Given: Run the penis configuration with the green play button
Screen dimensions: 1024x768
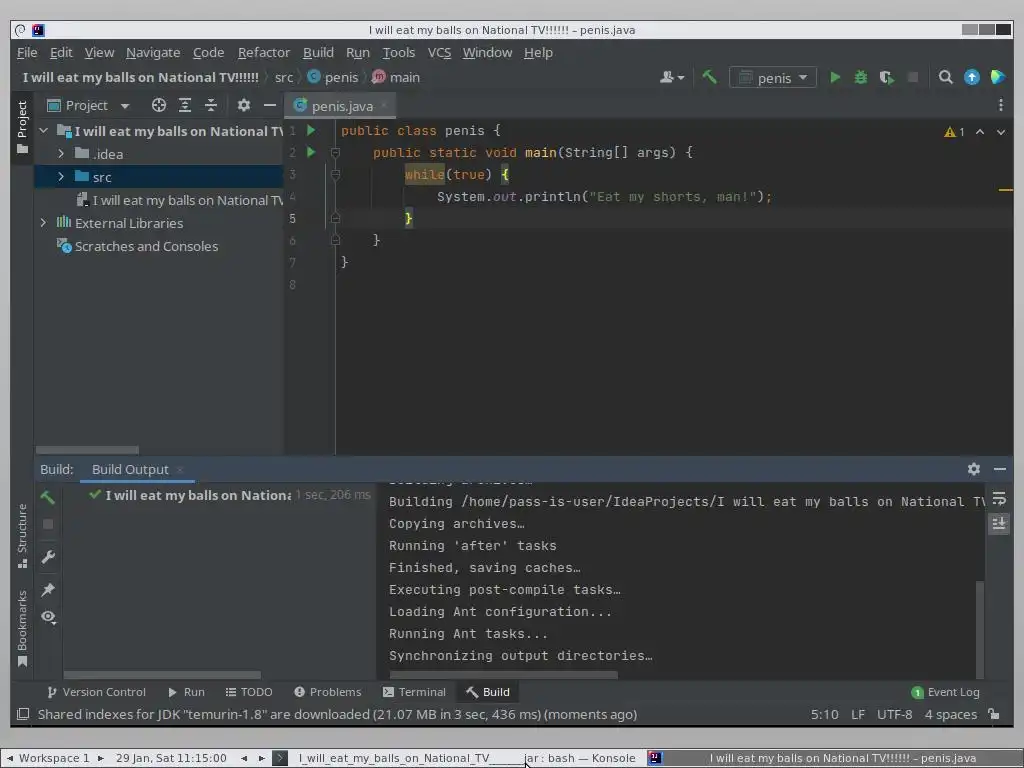Looking at the screenshot, I should point(835,77).
